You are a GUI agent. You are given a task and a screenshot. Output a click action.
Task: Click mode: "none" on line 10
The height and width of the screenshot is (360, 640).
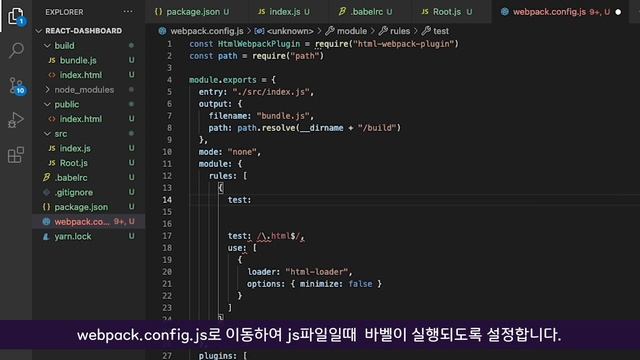tap(229, 152)
